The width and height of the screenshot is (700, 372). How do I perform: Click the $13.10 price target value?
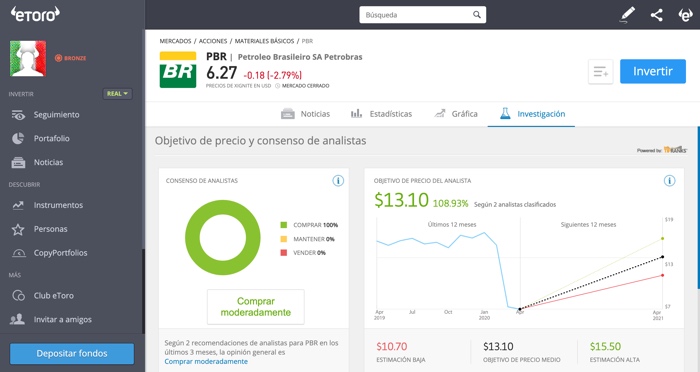click(x=401, y=200)
